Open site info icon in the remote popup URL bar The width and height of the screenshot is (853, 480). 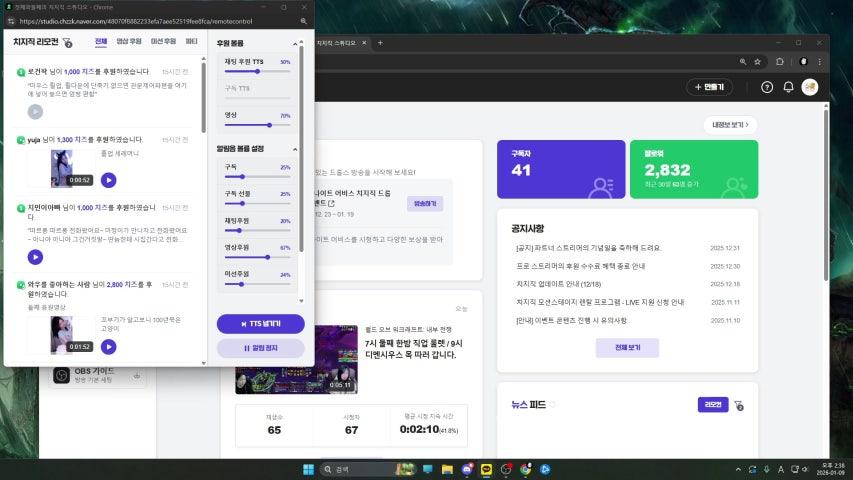(x=10, y=21)
